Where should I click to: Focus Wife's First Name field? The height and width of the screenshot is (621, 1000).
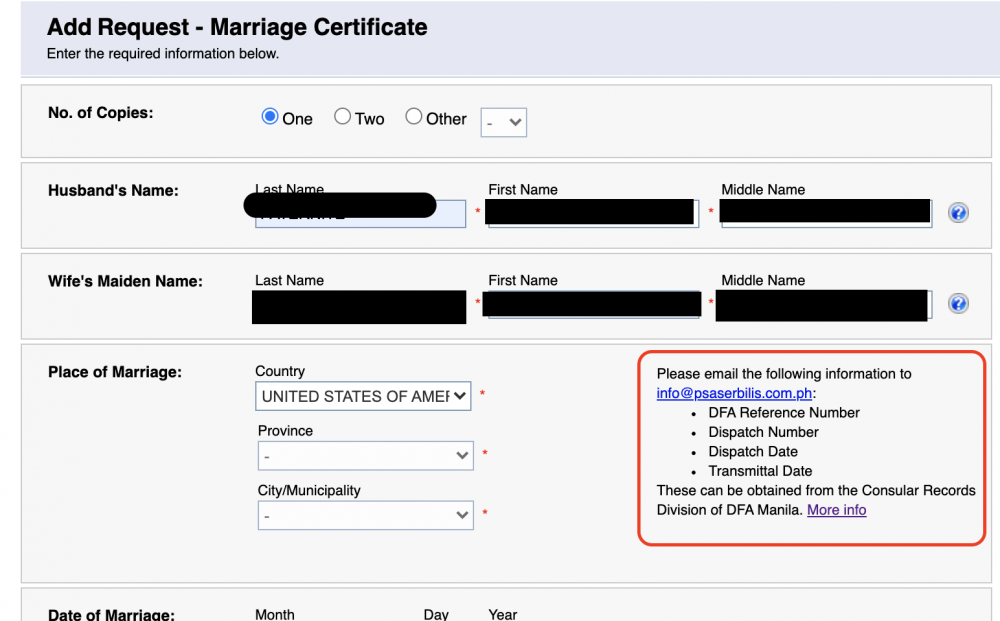click(593, 305)
